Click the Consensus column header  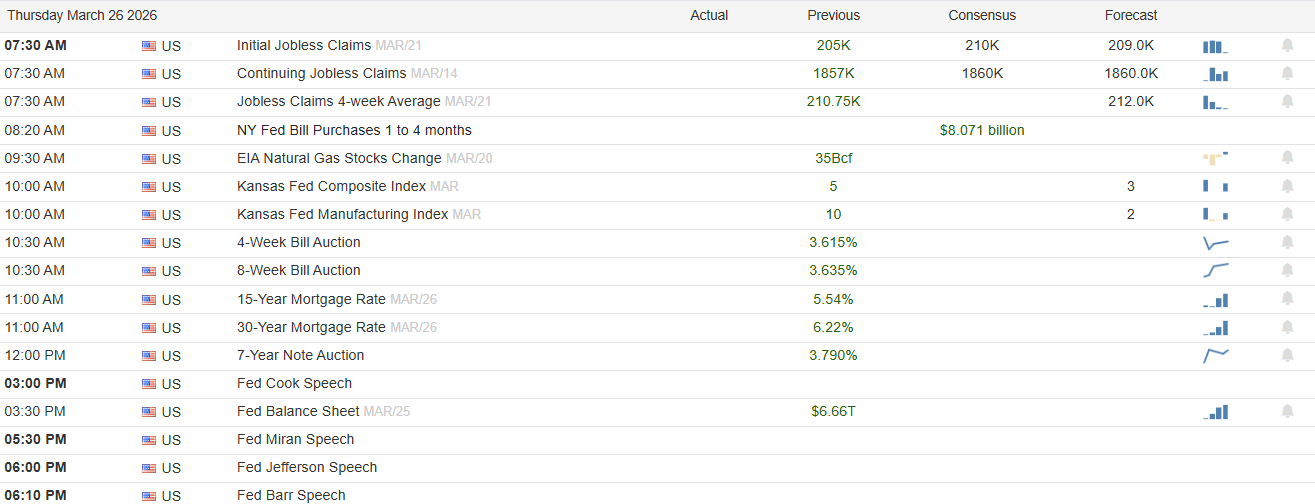pos(982,15)
